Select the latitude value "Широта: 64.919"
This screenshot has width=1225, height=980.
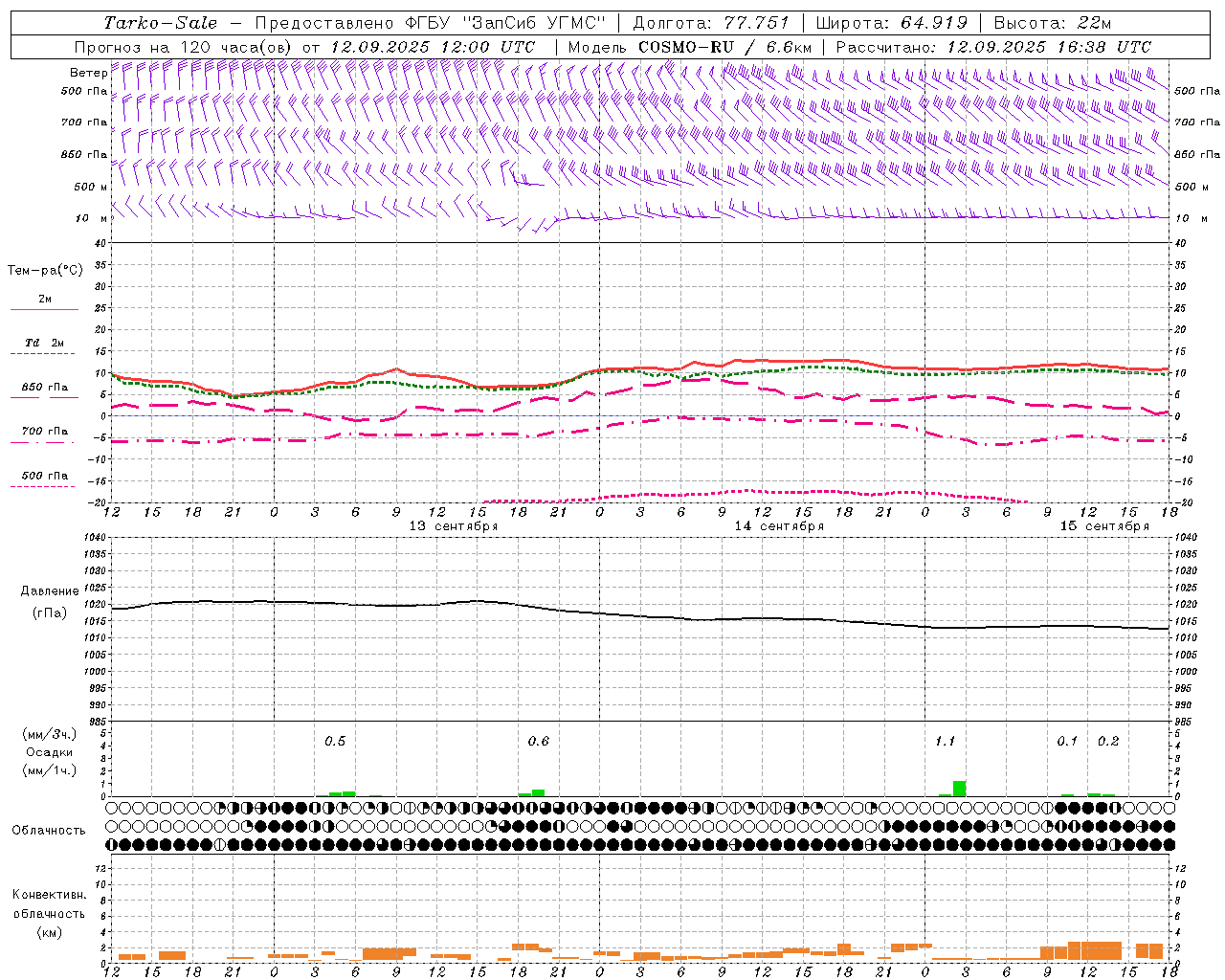click(891, 23)
